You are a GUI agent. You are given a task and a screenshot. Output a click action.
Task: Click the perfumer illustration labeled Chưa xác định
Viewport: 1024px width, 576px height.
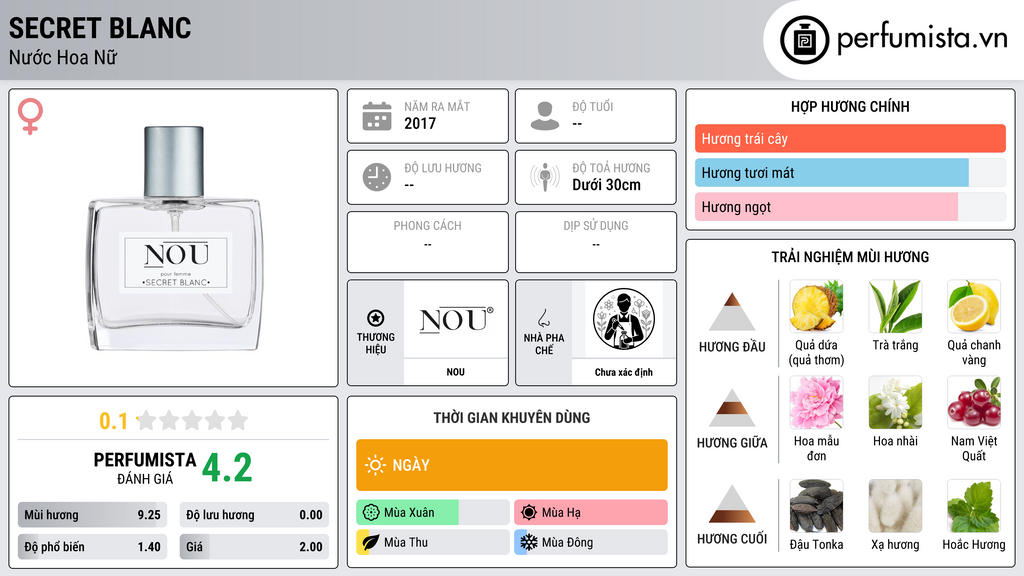(624, 320)
